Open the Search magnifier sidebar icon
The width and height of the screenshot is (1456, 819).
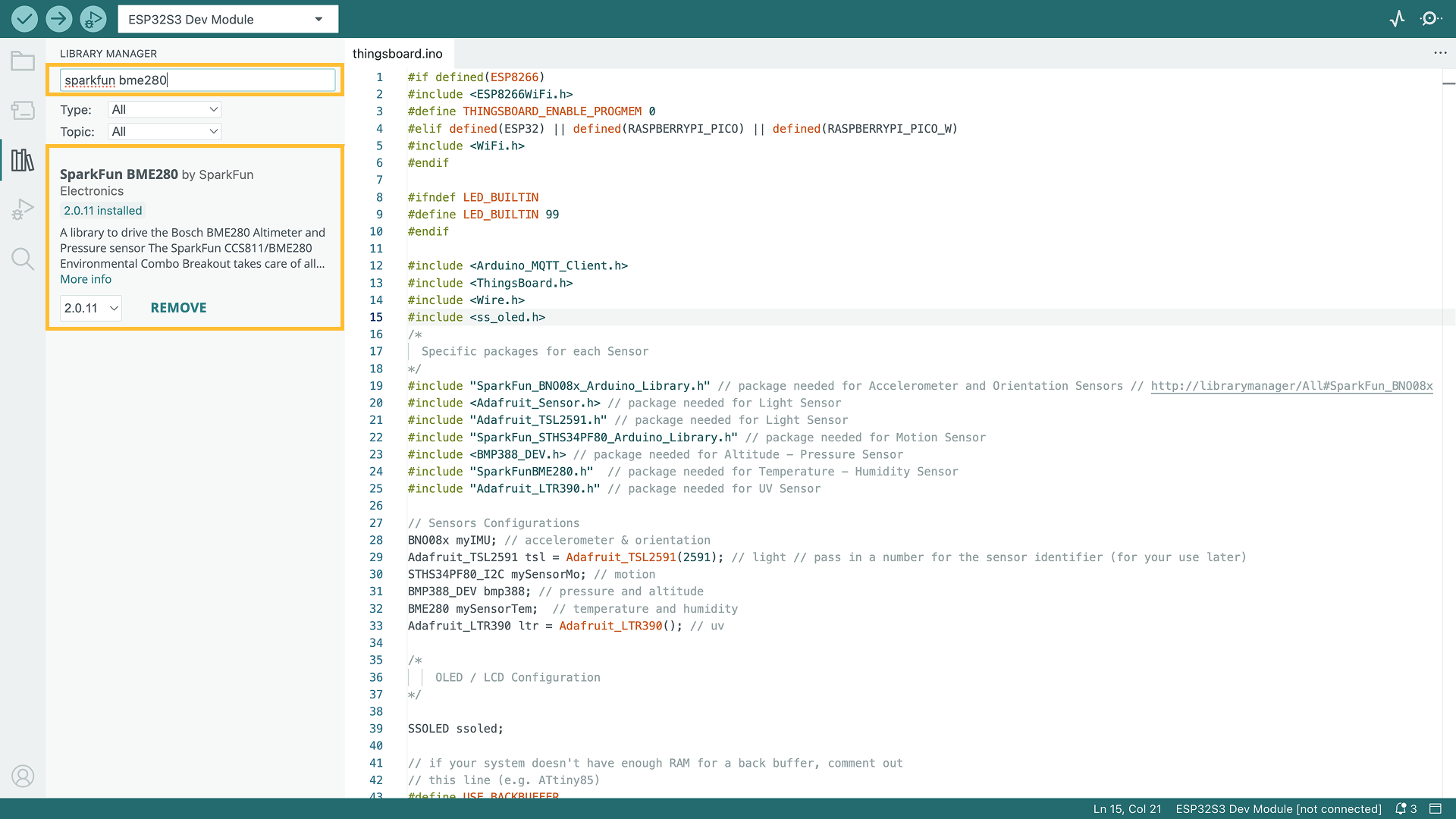(x=23, y=259)
